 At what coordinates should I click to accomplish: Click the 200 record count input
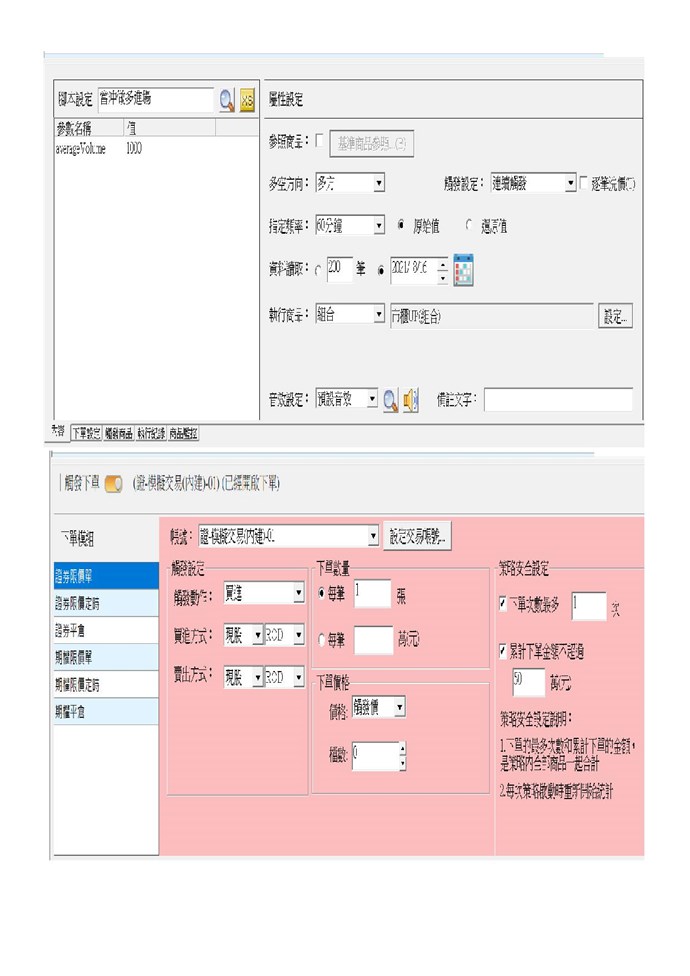(x=340, y=270)
